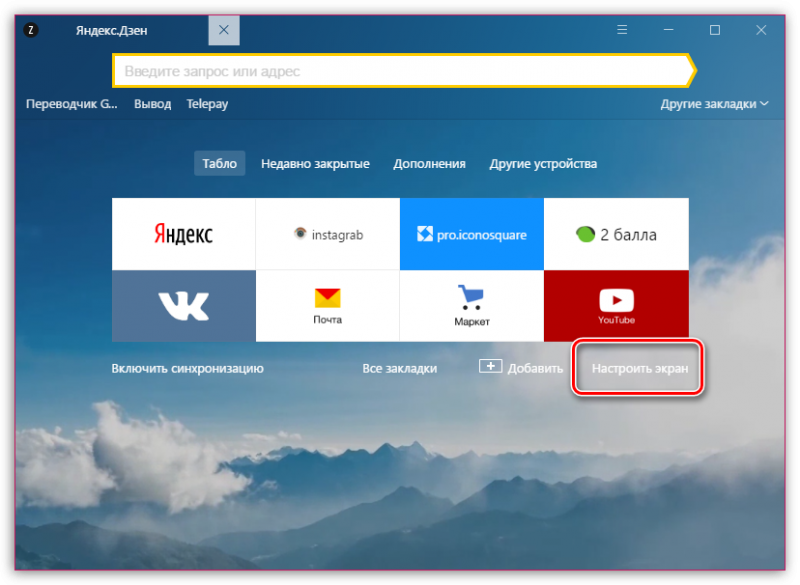This screenshot has width=800, height=585.
Task: Click Включить синхронизацию link
Action: point(187,368)
